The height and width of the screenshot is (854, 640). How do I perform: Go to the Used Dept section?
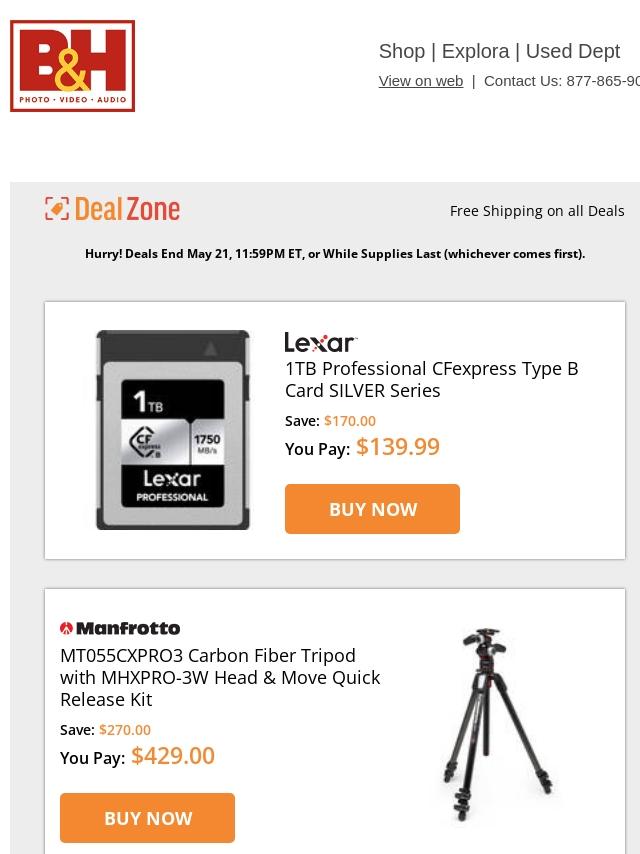click(x=572, y=51)
